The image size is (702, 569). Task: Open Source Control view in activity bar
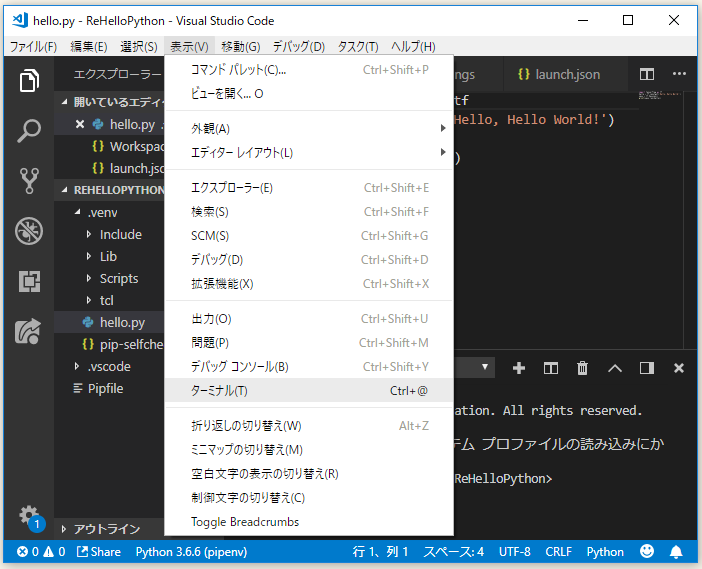coord(30,181)
